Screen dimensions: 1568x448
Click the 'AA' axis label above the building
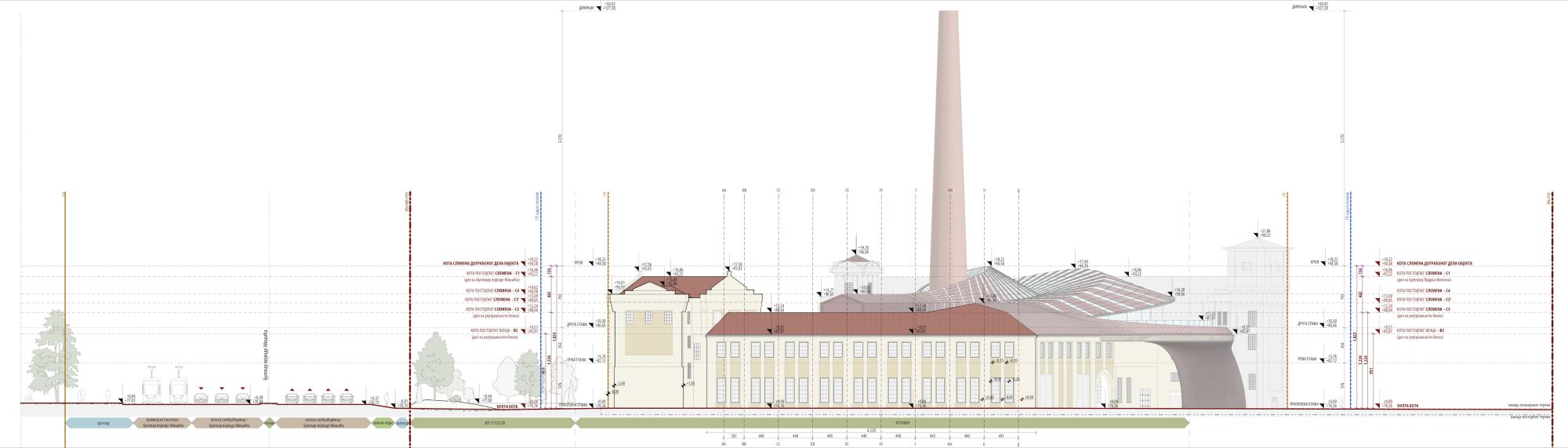point(724,190)
